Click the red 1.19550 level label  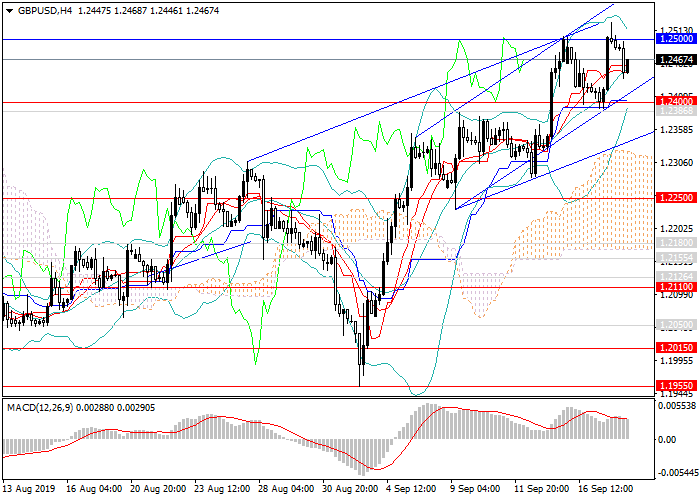point(676,385)
